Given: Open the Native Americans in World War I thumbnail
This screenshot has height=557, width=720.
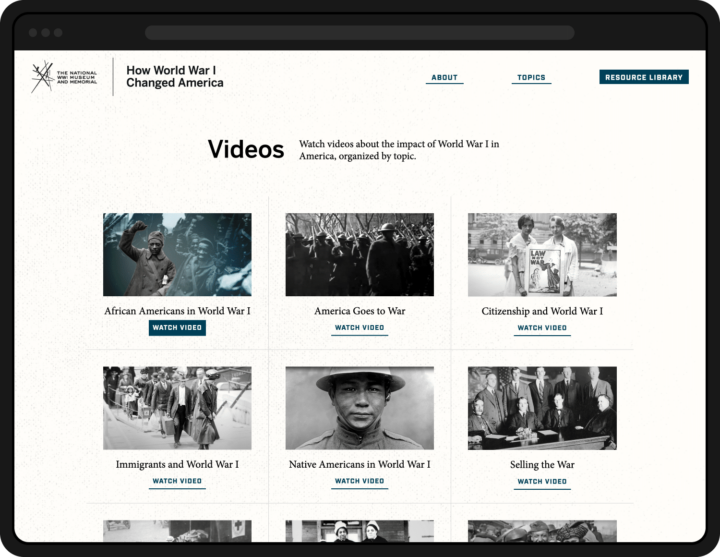Looking at the screenshot, I should (x=359, y=407).
